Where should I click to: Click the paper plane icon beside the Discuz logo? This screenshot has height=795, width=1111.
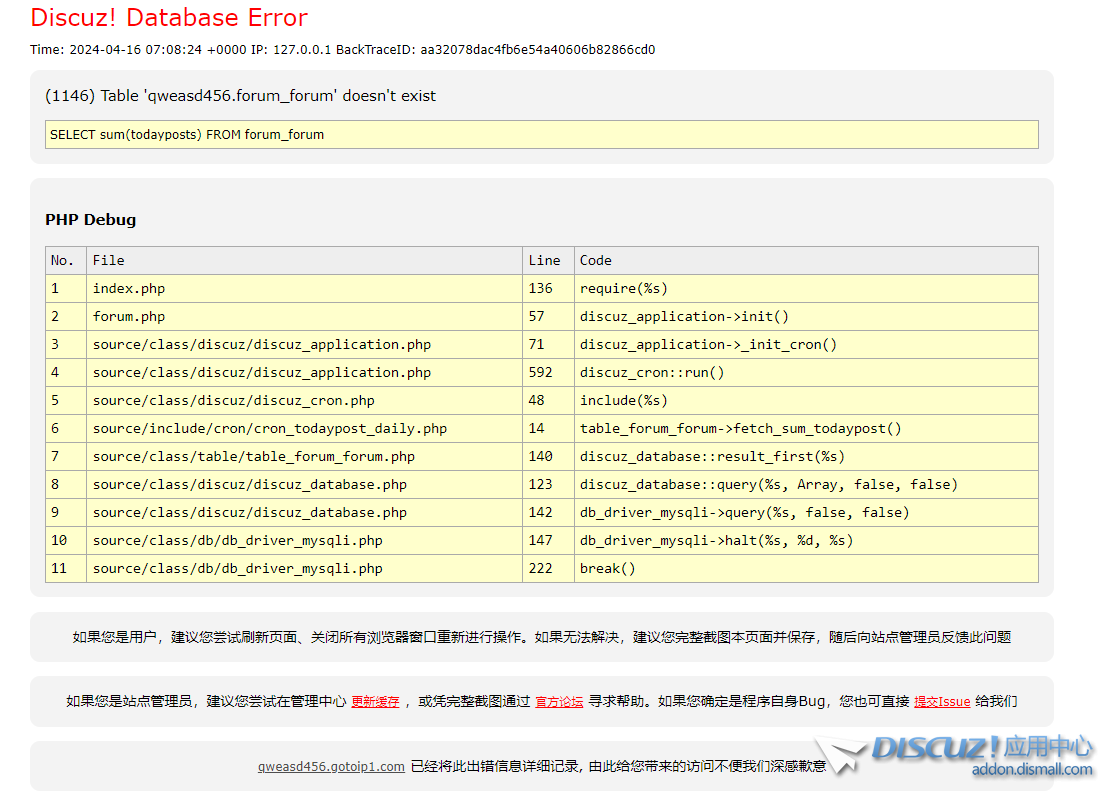pyautogui.click(x=838, y=755)
